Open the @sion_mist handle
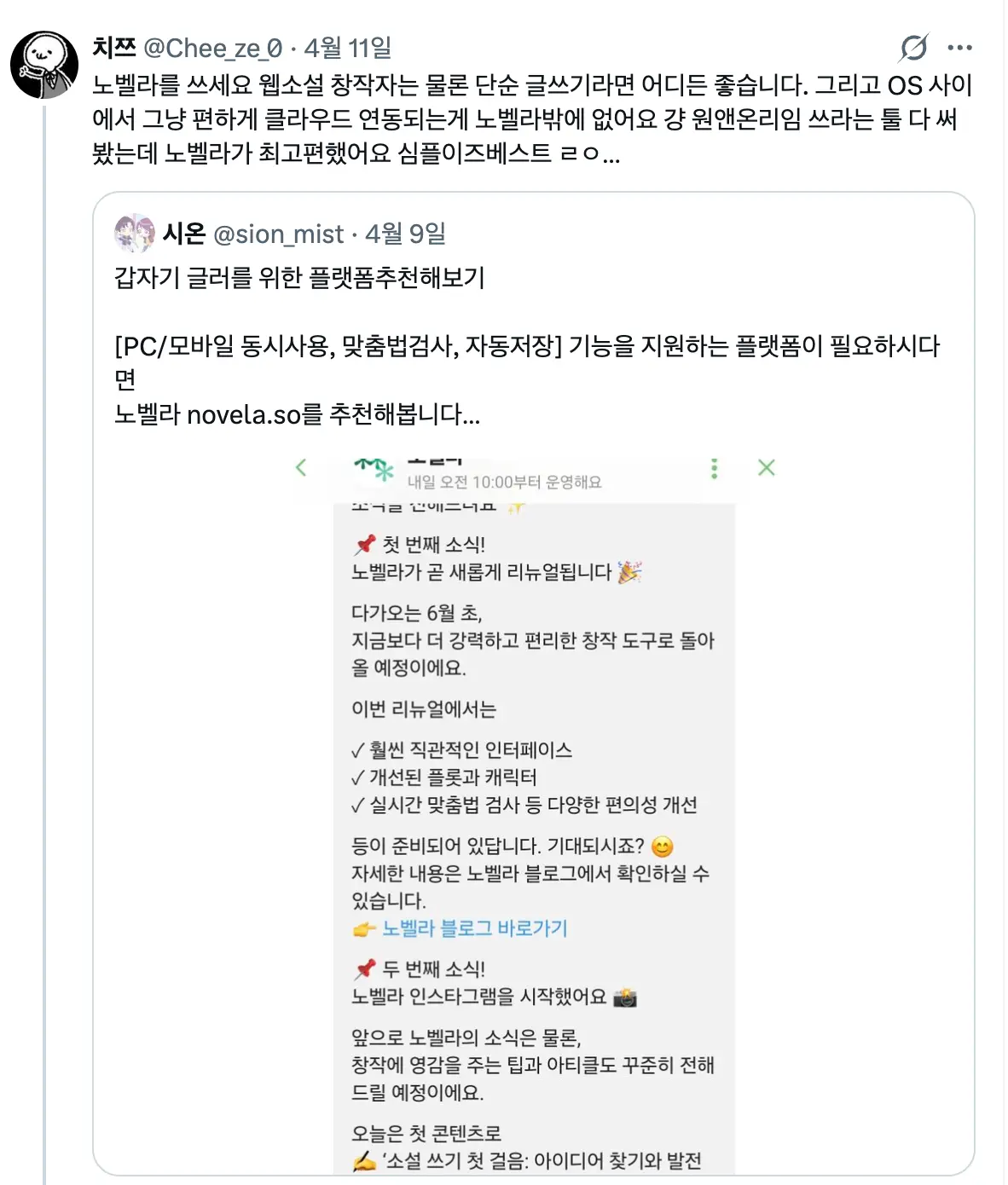 click(278, 234)
